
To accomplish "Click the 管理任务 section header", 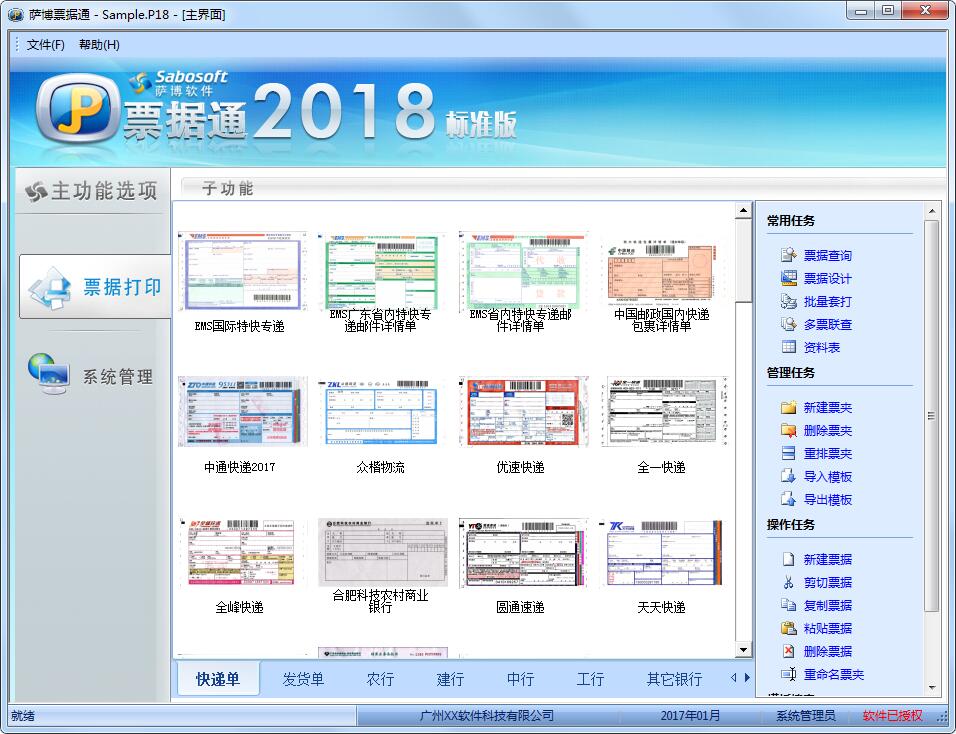I will click(x=791, y=372).
